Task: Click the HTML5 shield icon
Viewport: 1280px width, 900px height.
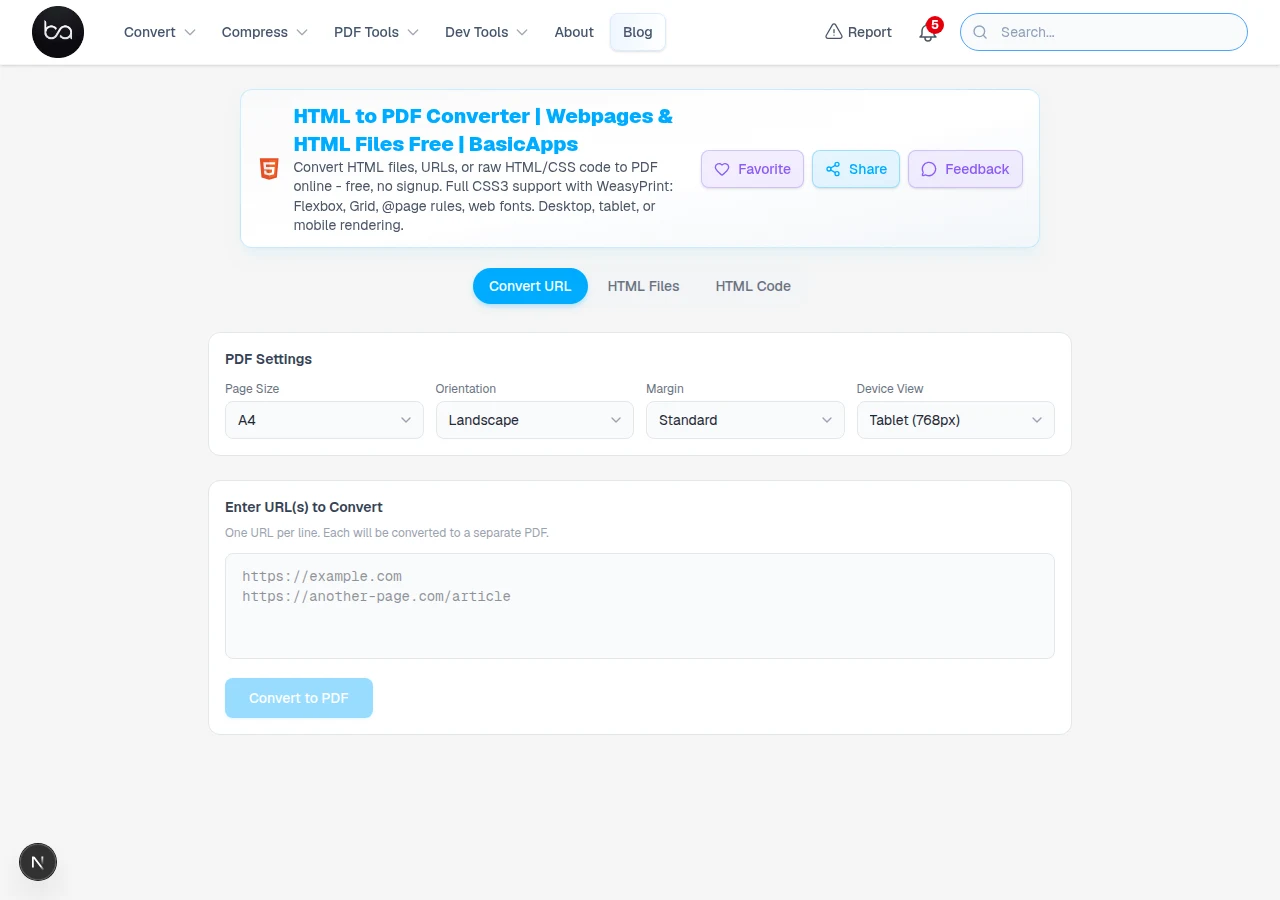Action: (x=269, y=169)
